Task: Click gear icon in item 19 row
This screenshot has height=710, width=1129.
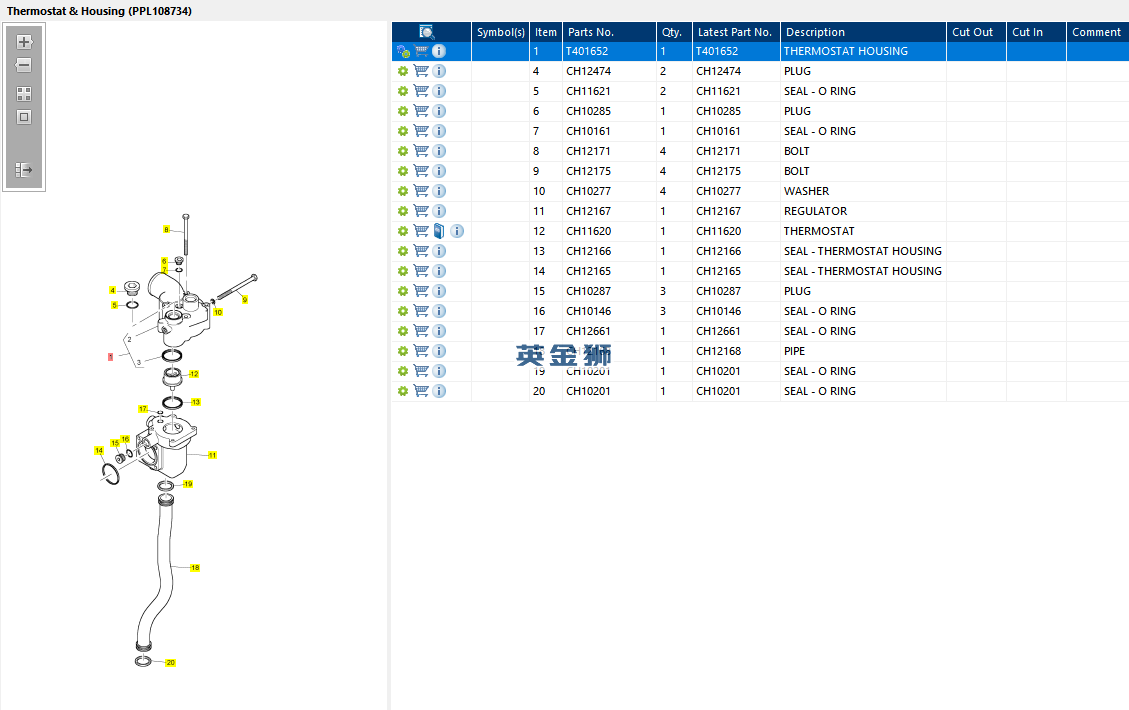Action: tap(402, 372)
